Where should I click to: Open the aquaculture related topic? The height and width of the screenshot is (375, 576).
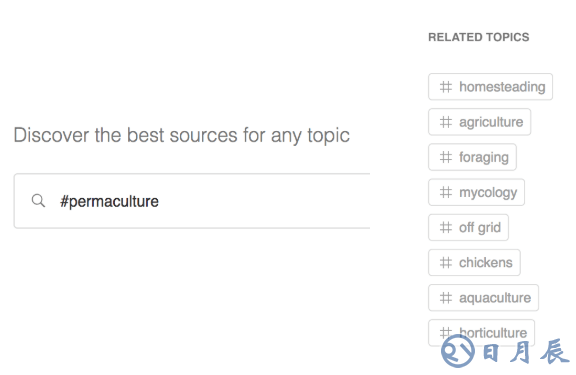point(483,298)
